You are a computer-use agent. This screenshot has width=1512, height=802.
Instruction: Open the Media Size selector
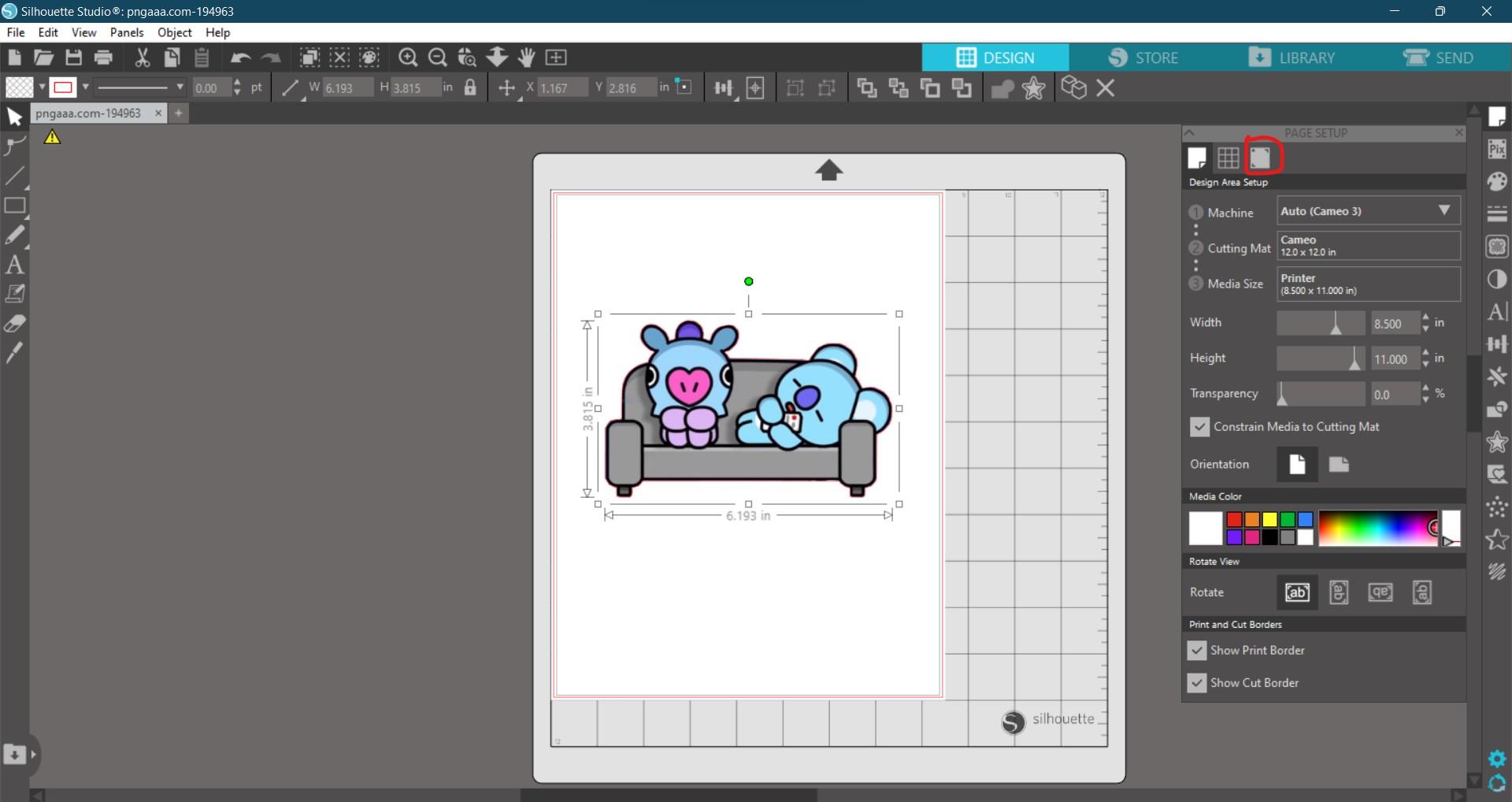pos(1368,284)
